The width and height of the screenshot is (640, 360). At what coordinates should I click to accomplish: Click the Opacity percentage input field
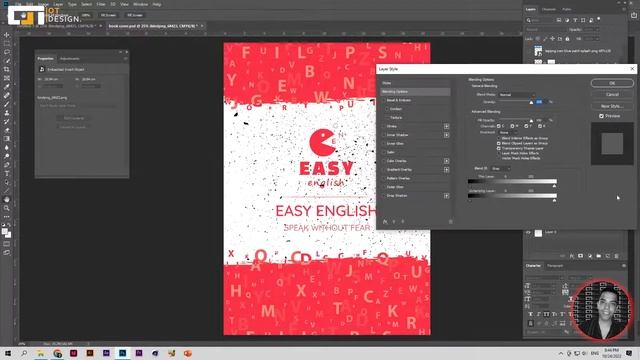click(541, 102)
